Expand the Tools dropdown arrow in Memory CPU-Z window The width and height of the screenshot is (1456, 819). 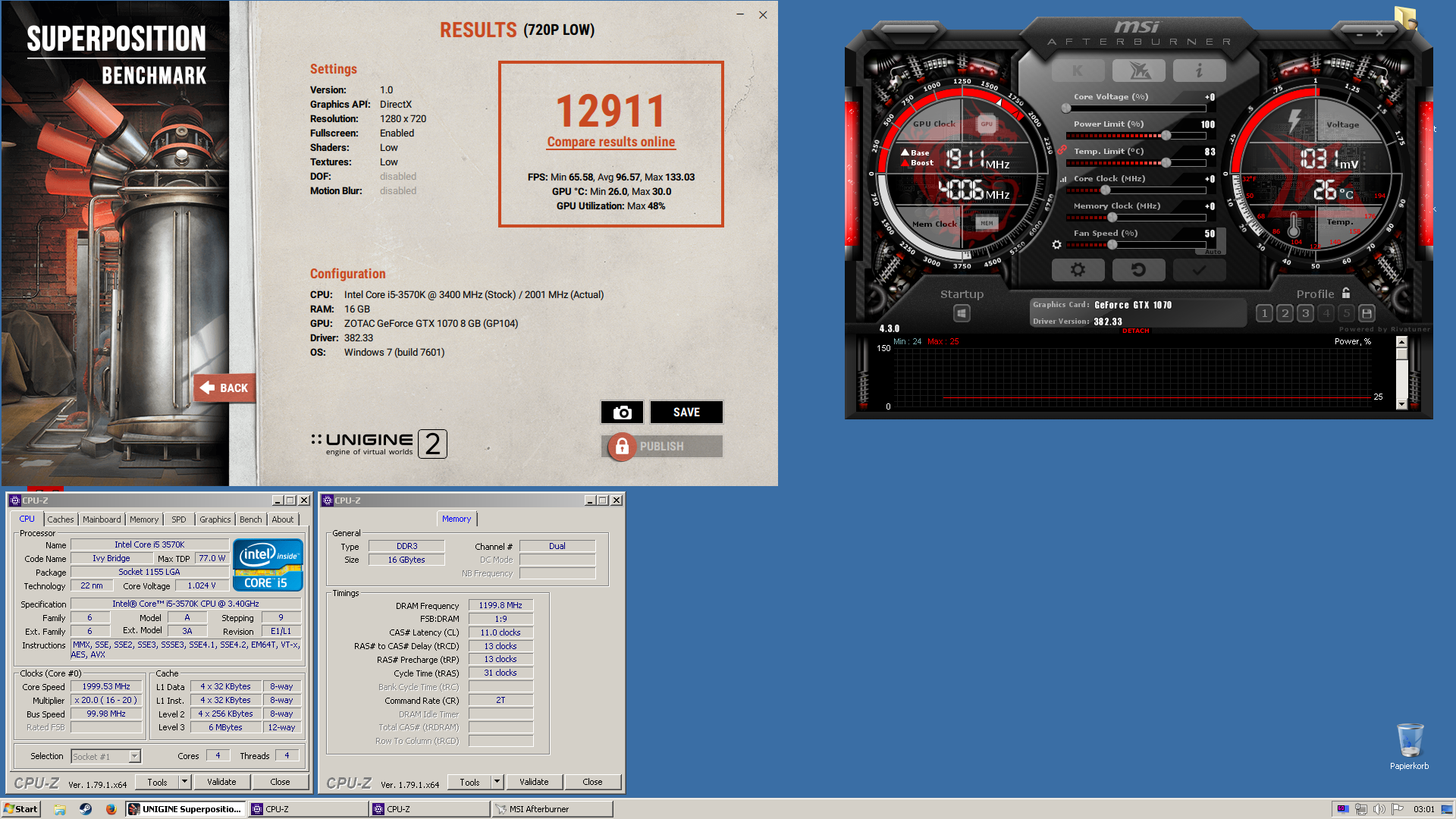pos(497,782)
